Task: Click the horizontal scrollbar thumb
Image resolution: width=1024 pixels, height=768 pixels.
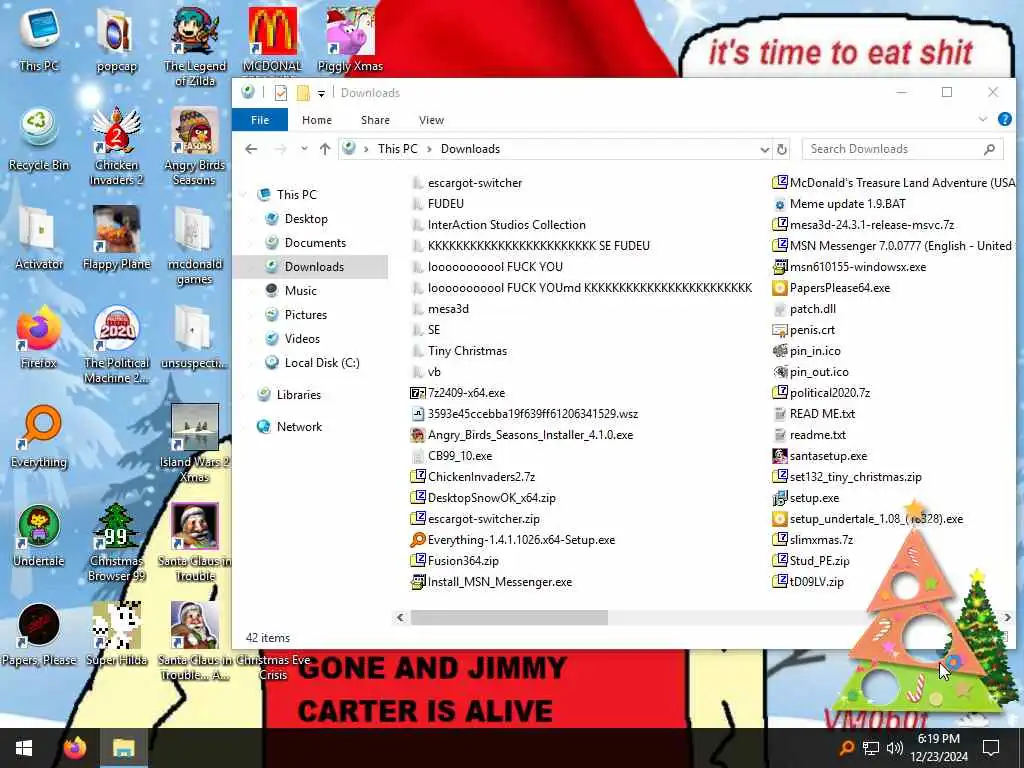Action: click(x=509, y=617)
